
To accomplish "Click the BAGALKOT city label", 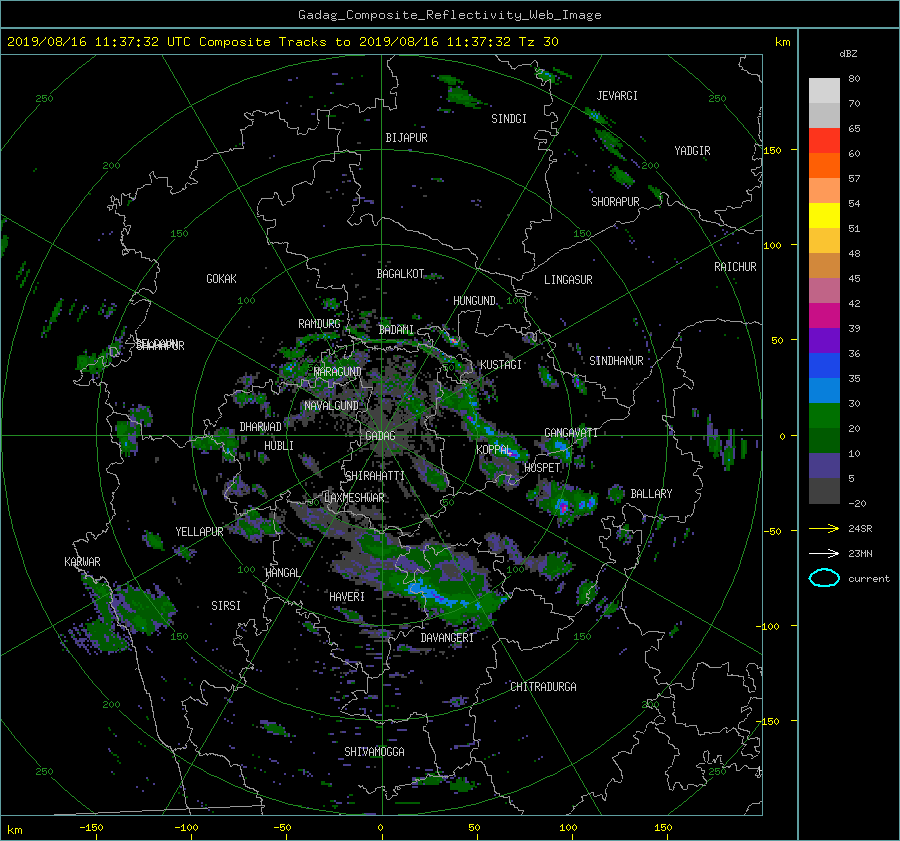I will pos(400,274).
